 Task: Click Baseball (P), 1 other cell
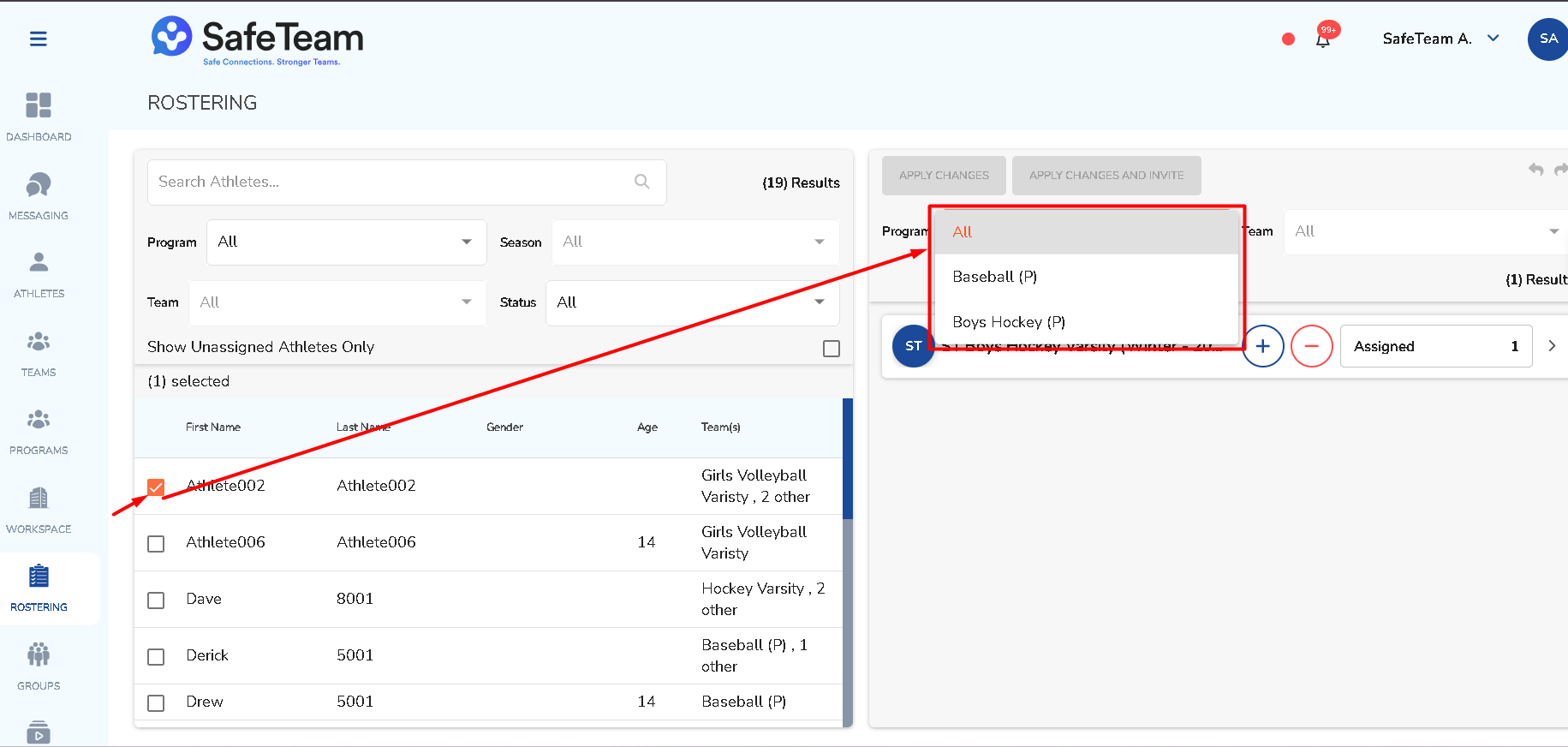(754, 655)
